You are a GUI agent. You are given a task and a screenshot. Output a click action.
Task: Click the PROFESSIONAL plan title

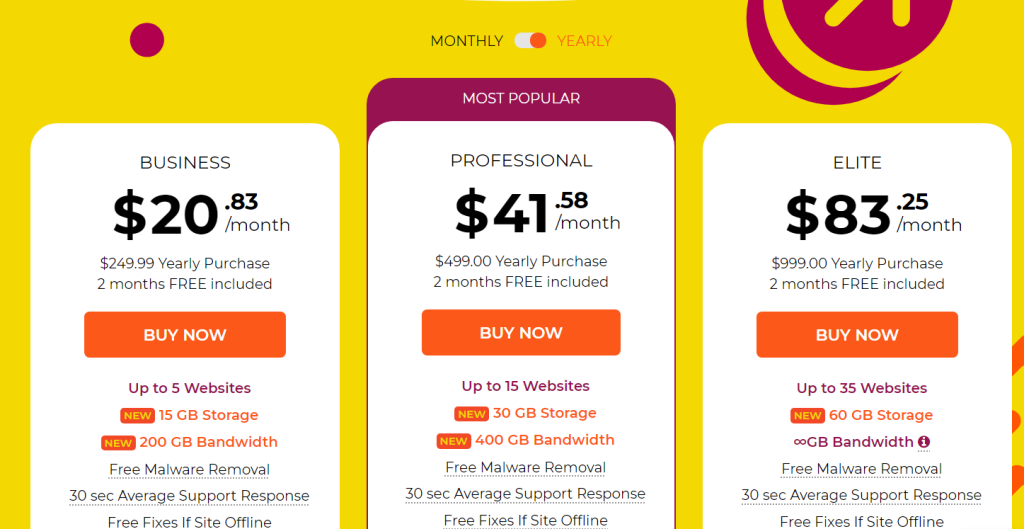click(521, 161)
